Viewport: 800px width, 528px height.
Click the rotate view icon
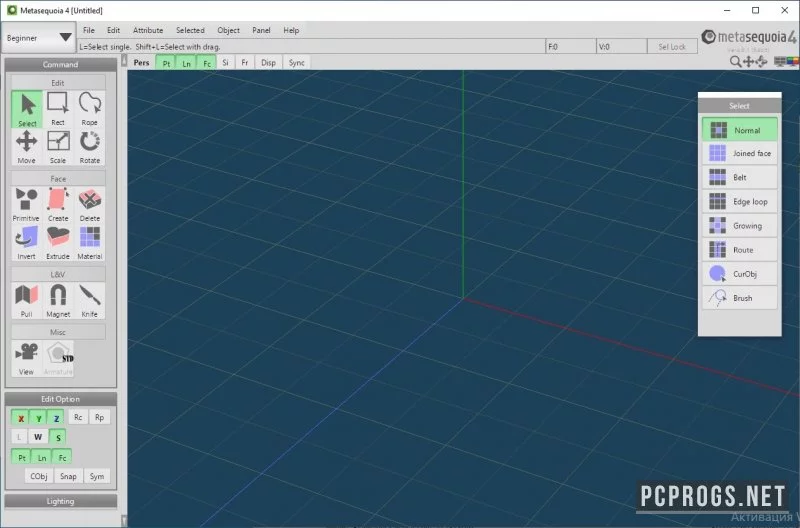[761, 61]
